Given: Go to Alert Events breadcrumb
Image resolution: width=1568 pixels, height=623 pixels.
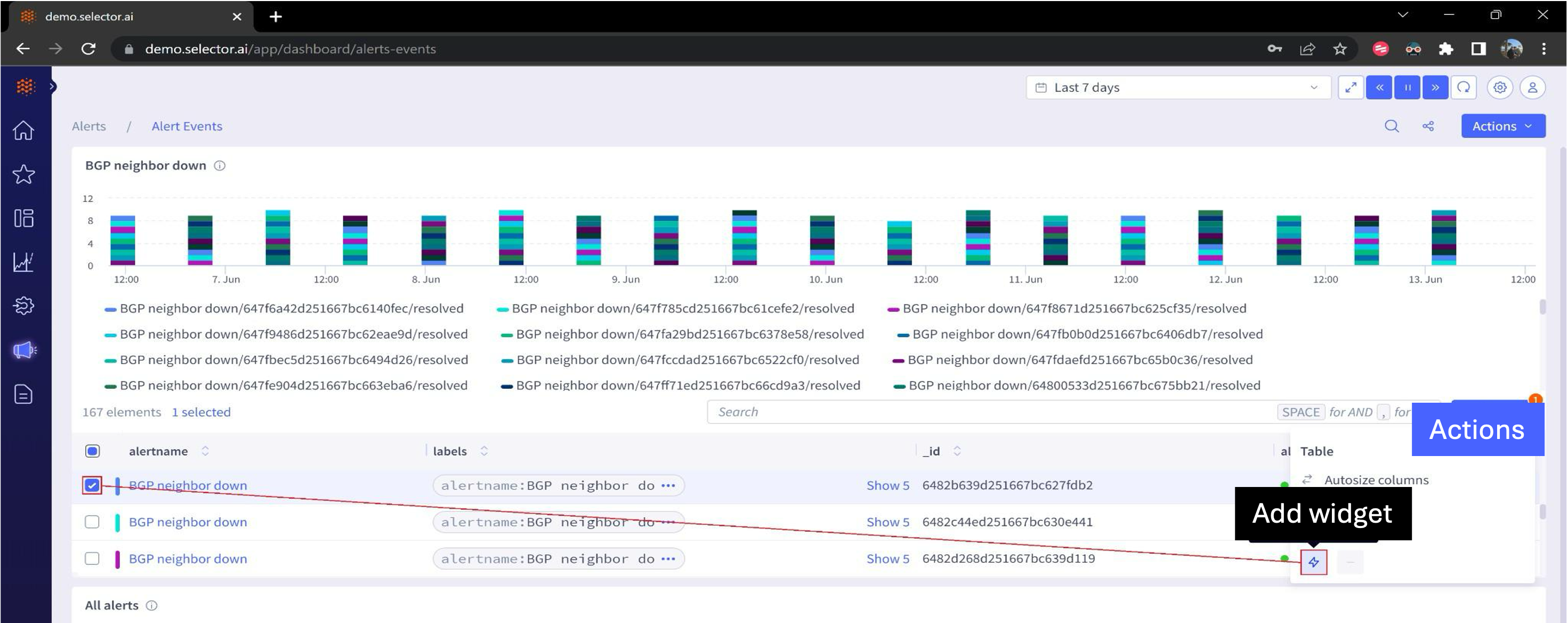Looking at the screenshot, I should (x=187, y=126).
